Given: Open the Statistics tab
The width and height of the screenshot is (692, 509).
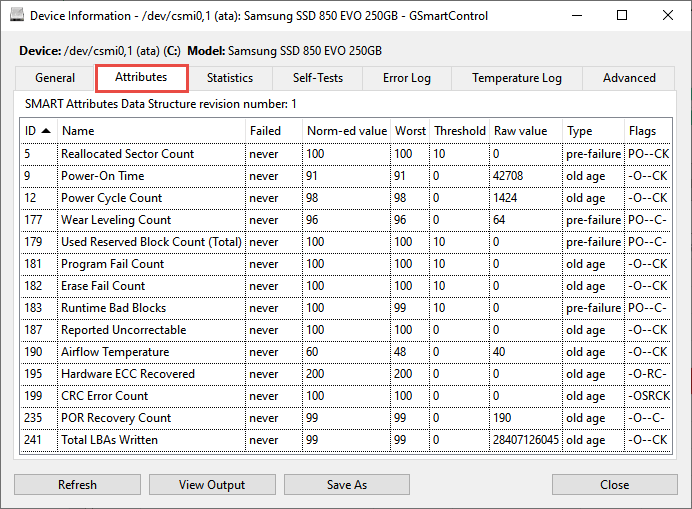Looking at the screenshot, I should pos(230,78).
